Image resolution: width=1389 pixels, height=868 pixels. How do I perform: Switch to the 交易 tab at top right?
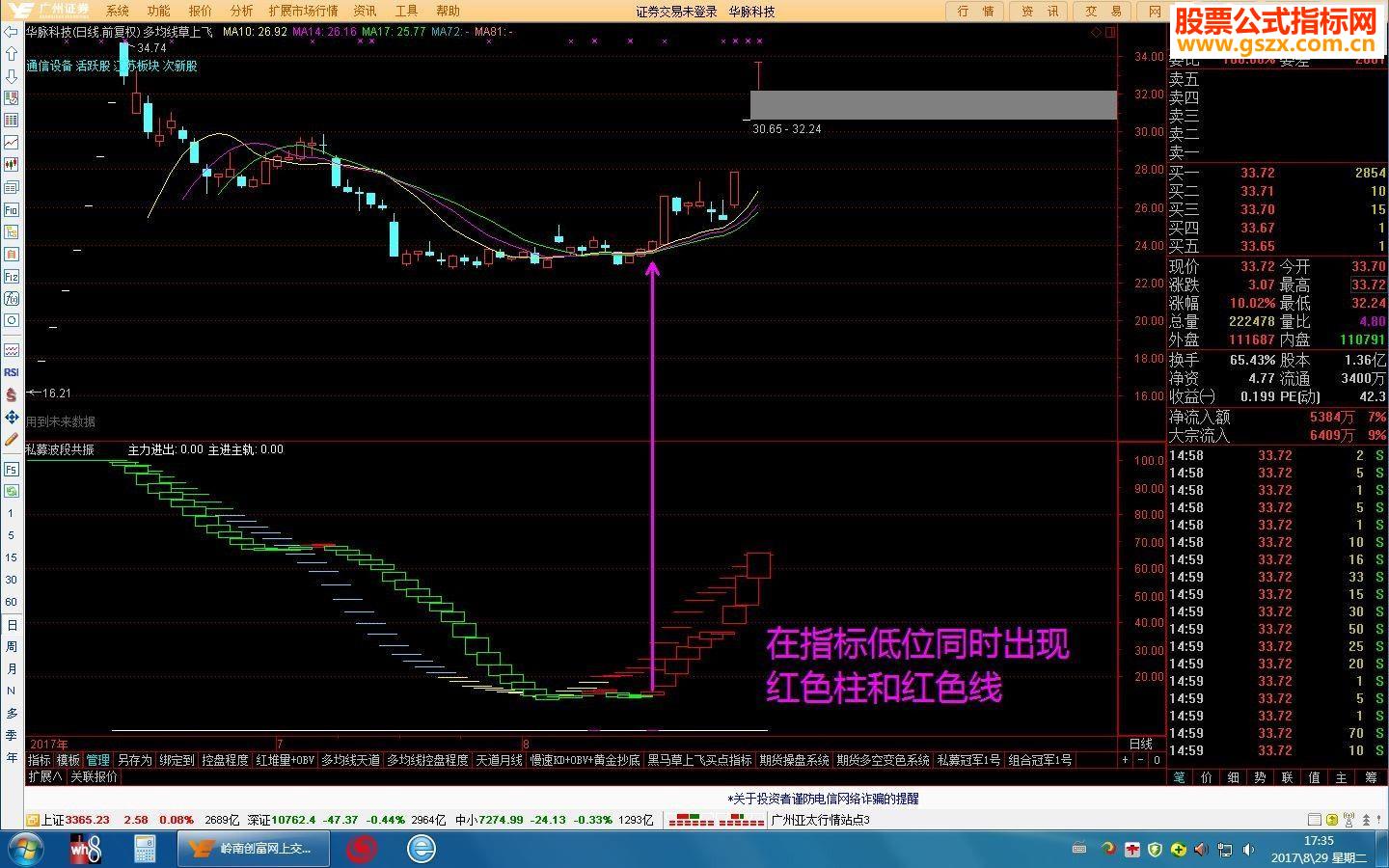1103,12
